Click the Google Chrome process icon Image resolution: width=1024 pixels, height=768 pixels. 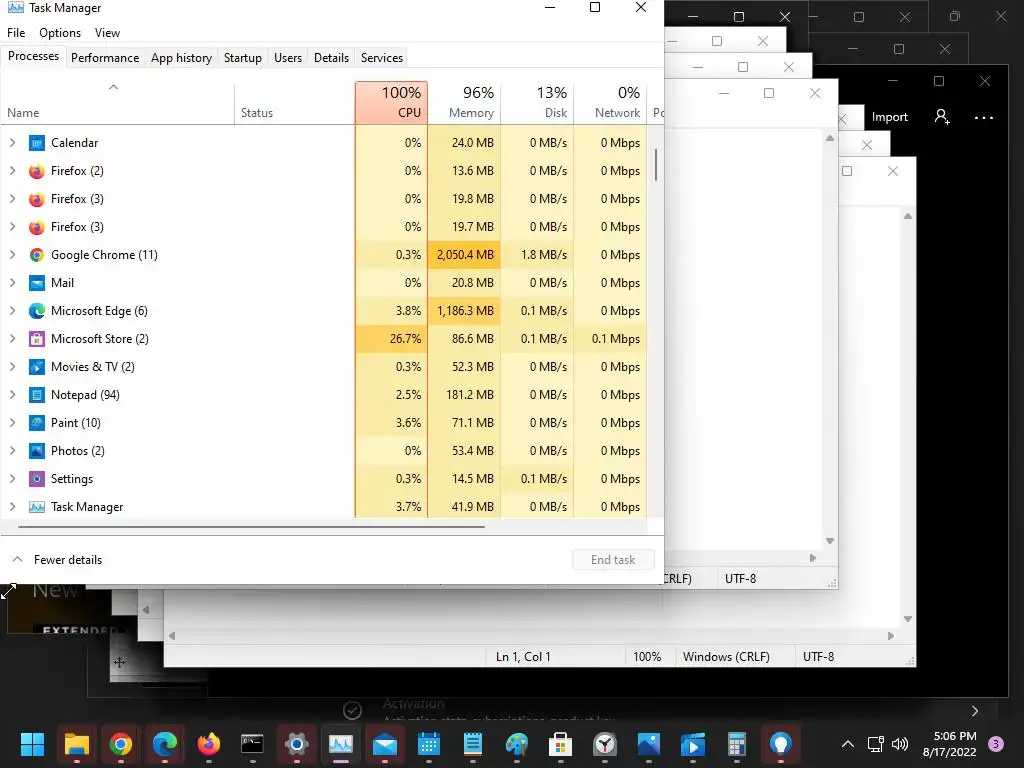click(37, 255)
